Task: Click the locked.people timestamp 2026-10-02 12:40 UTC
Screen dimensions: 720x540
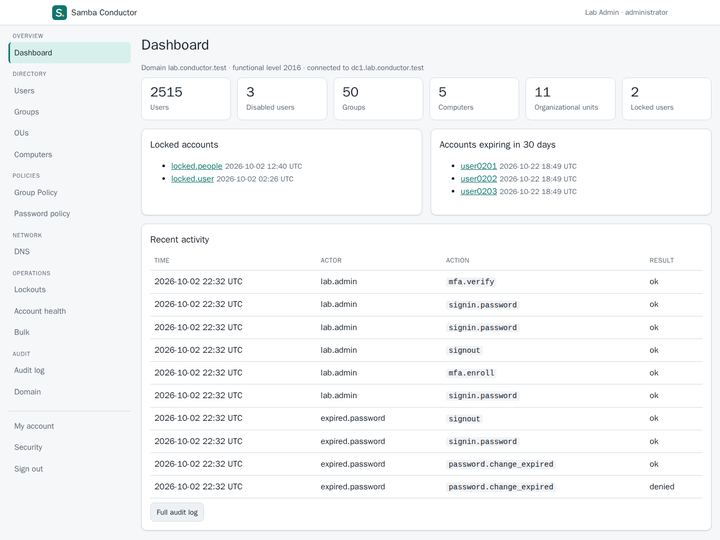Action: coord(264,166)
